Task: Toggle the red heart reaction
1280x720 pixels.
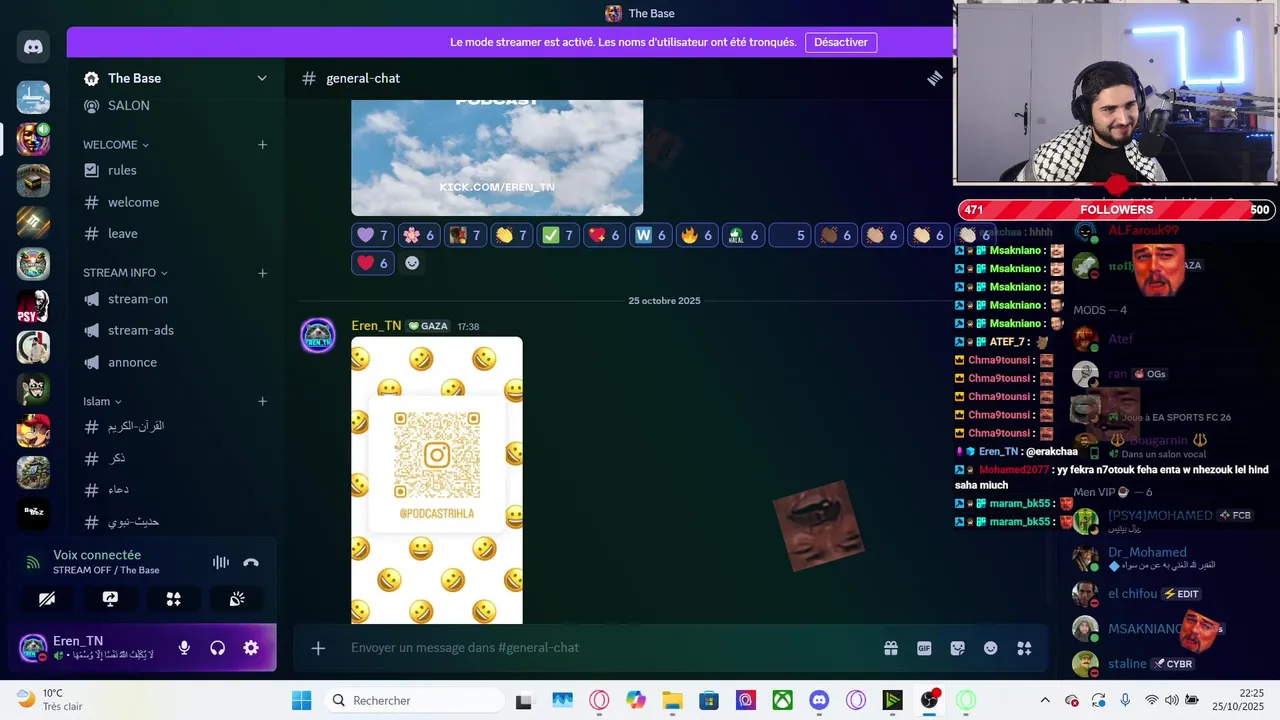Action: tap(373, 263)
